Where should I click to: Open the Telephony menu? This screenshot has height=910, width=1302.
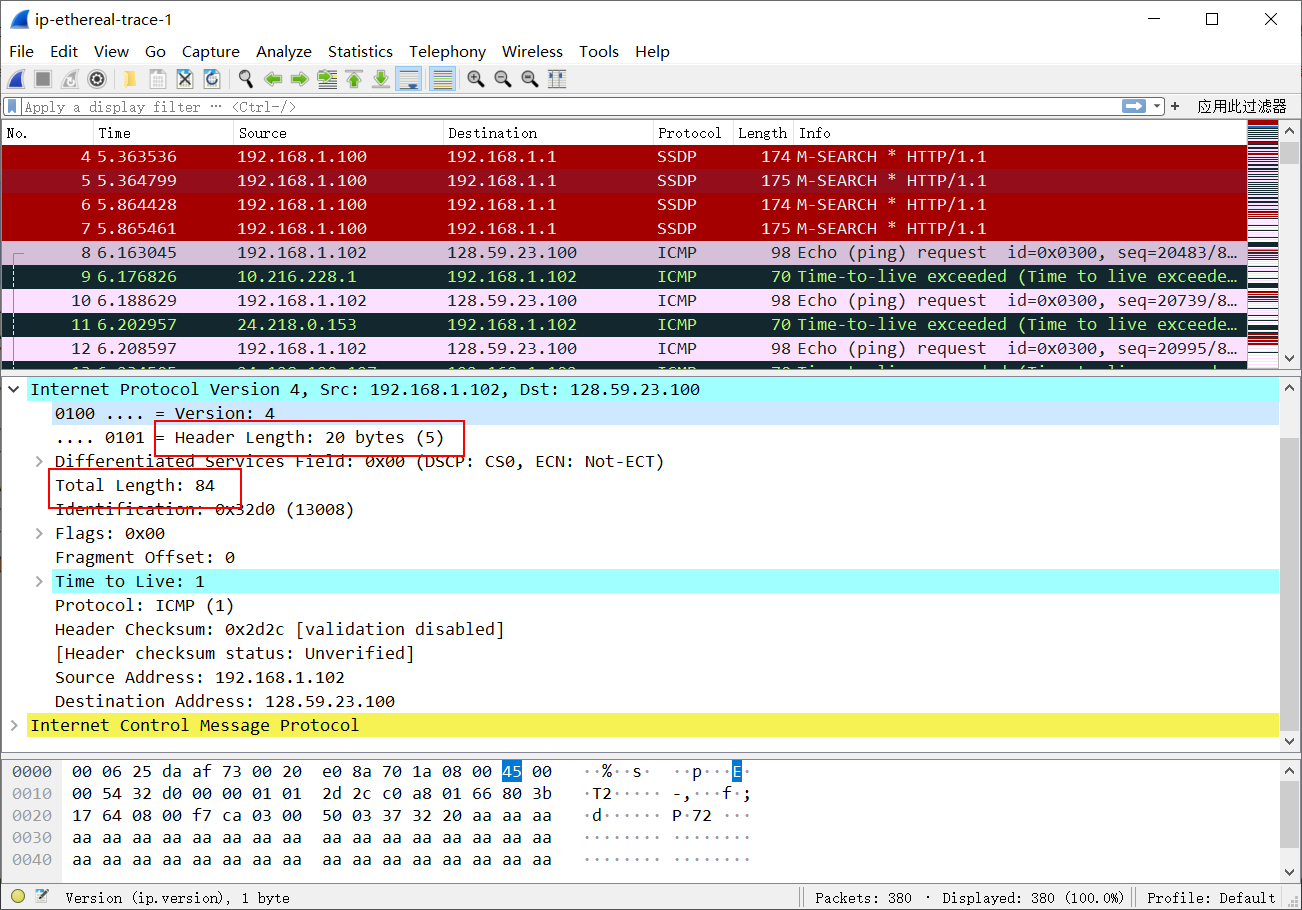point(447,51)
